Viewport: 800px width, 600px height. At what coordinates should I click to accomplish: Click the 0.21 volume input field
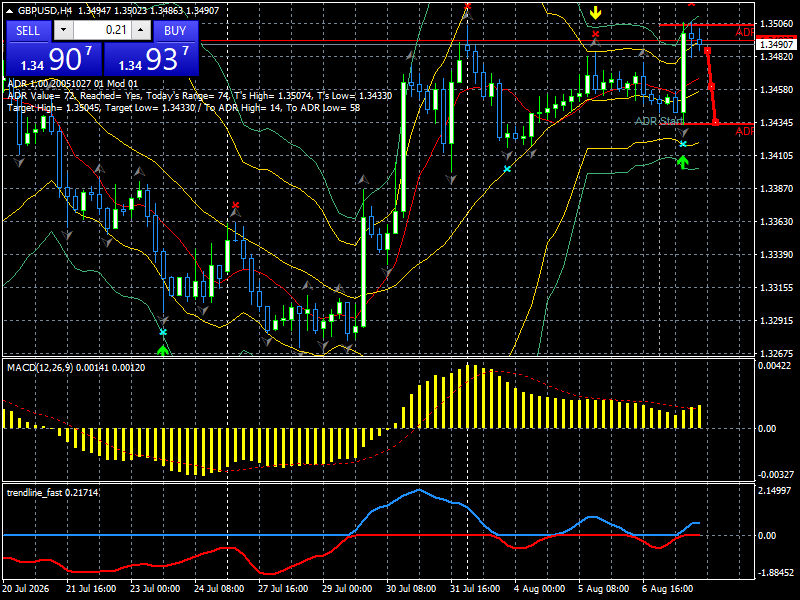[x=102, y=30]
